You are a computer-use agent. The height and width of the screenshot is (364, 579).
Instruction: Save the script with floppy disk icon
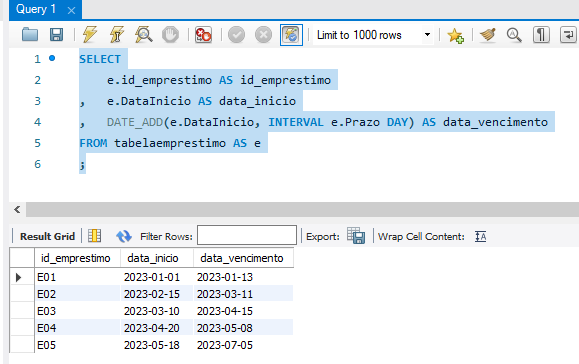pyautogui.click(x=56, y=35)
